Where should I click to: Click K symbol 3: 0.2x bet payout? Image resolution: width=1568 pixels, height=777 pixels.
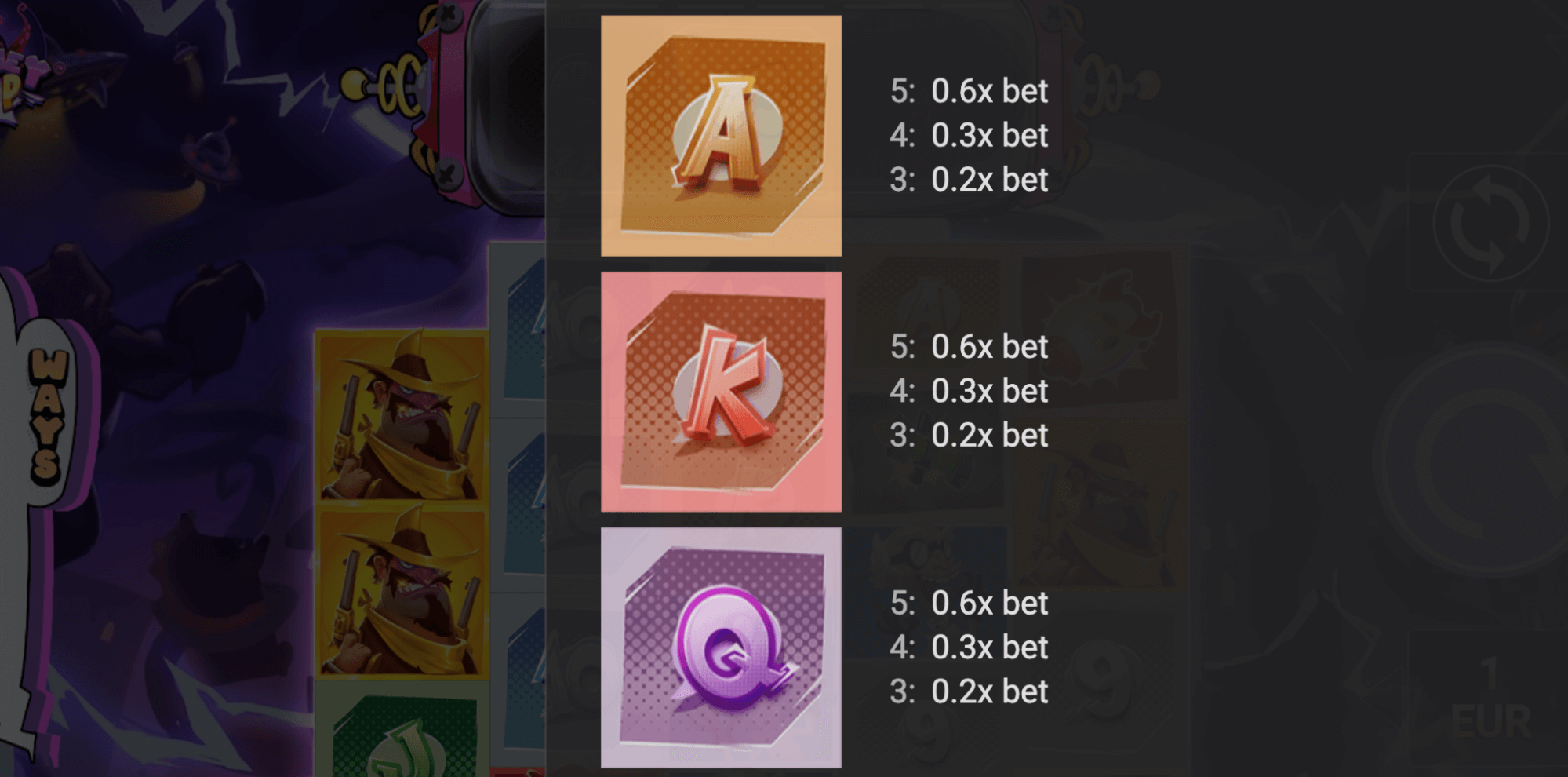[x=969, y=435]
